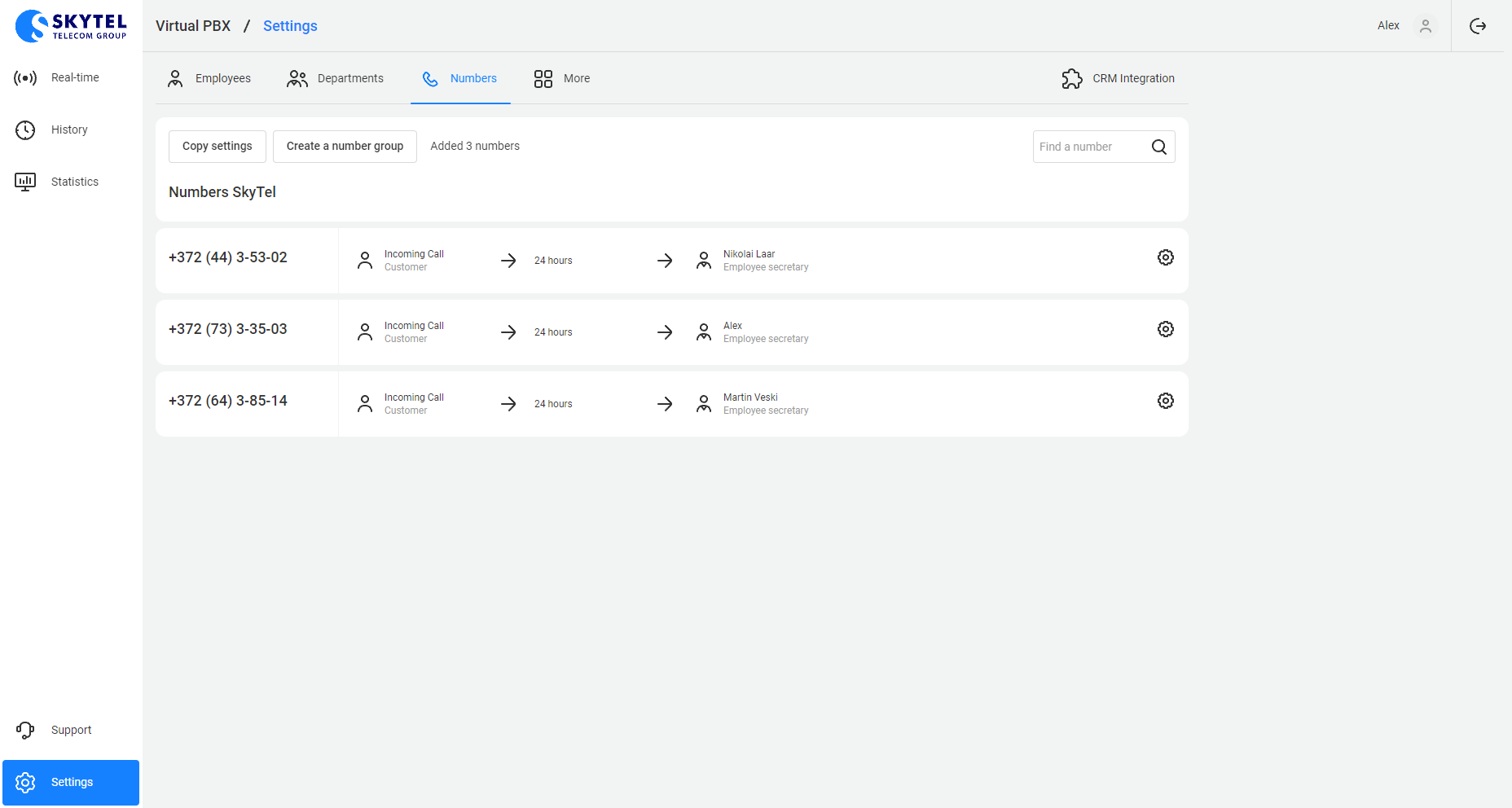The height and width of the screenshot is (808, 1512).
Task: Click Copy settings button
Action: (217, 147)
